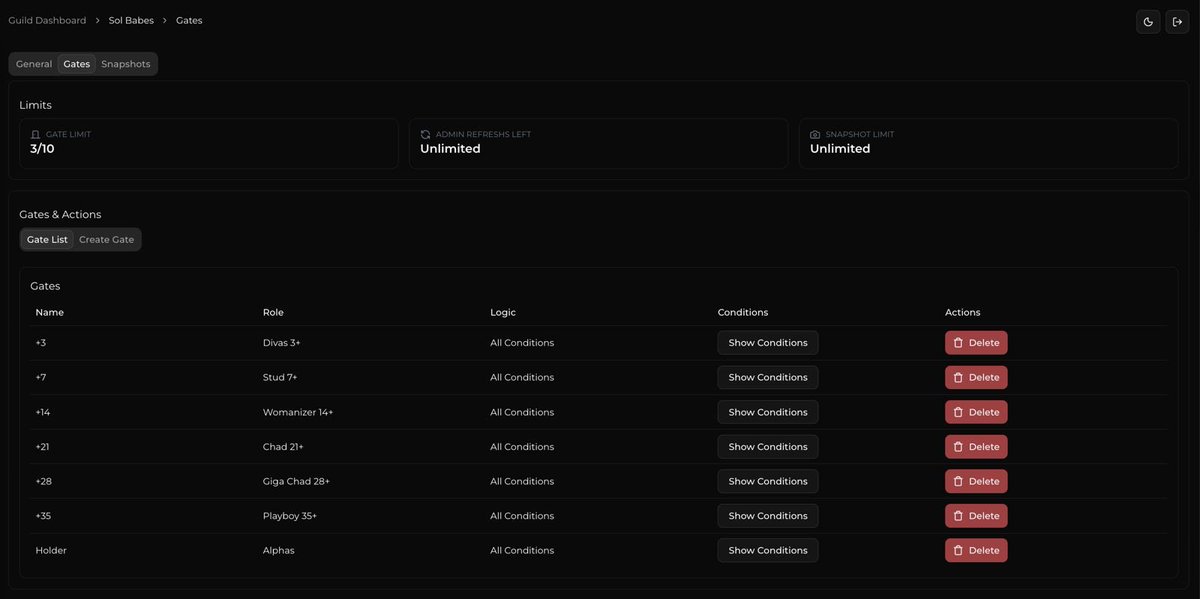
Task: Show Conditions for the Holder gate
Action: (x=768, y=550)
